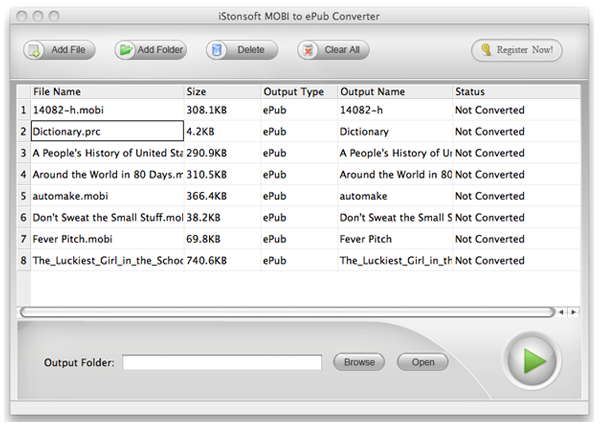Screen dimensions: 600x424
Task: Select Around the World in 80 Days file
Action: tap(108, 174)
